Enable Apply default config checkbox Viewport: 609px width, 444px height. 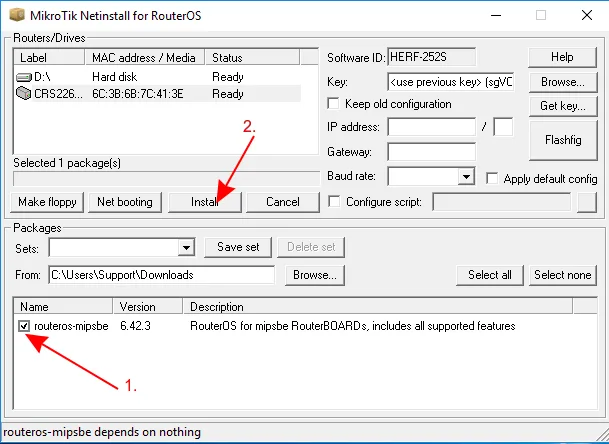coord(492,178)
